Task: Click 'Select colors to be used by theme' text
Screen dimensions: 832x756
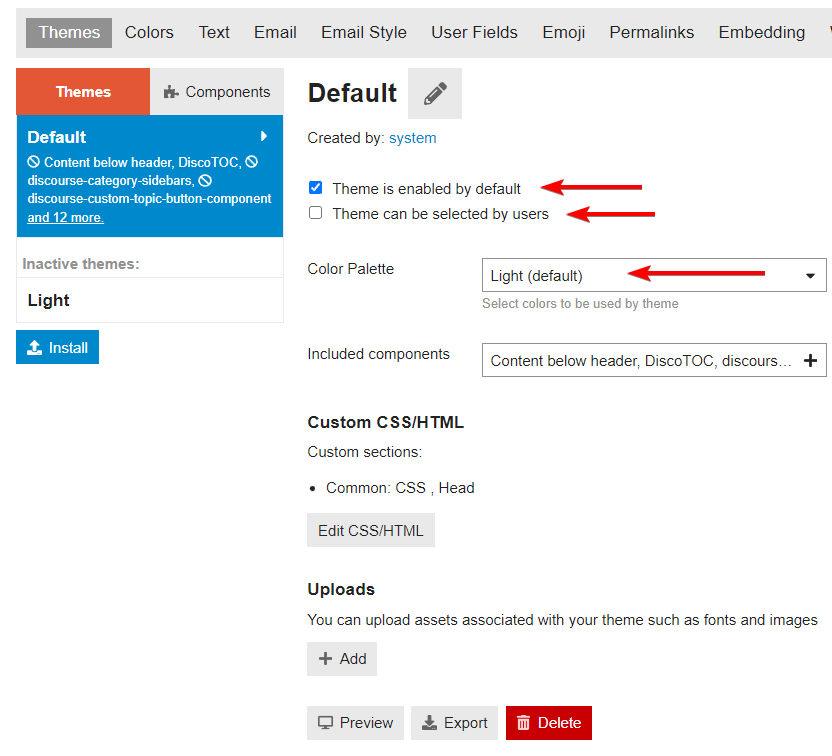Action: tap(580, 303)
